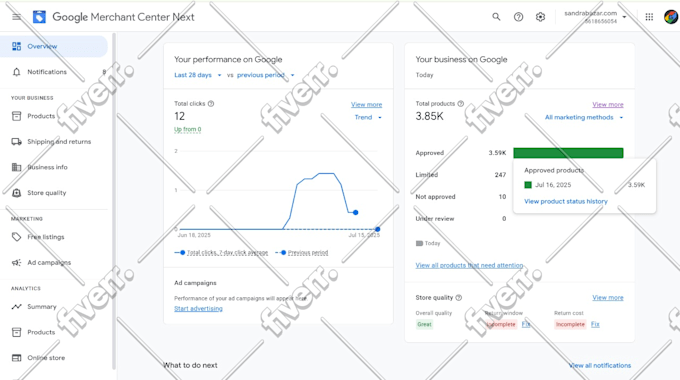Click View more in Total products card
This screenshot has width=680, height=380.
[608, 105]
